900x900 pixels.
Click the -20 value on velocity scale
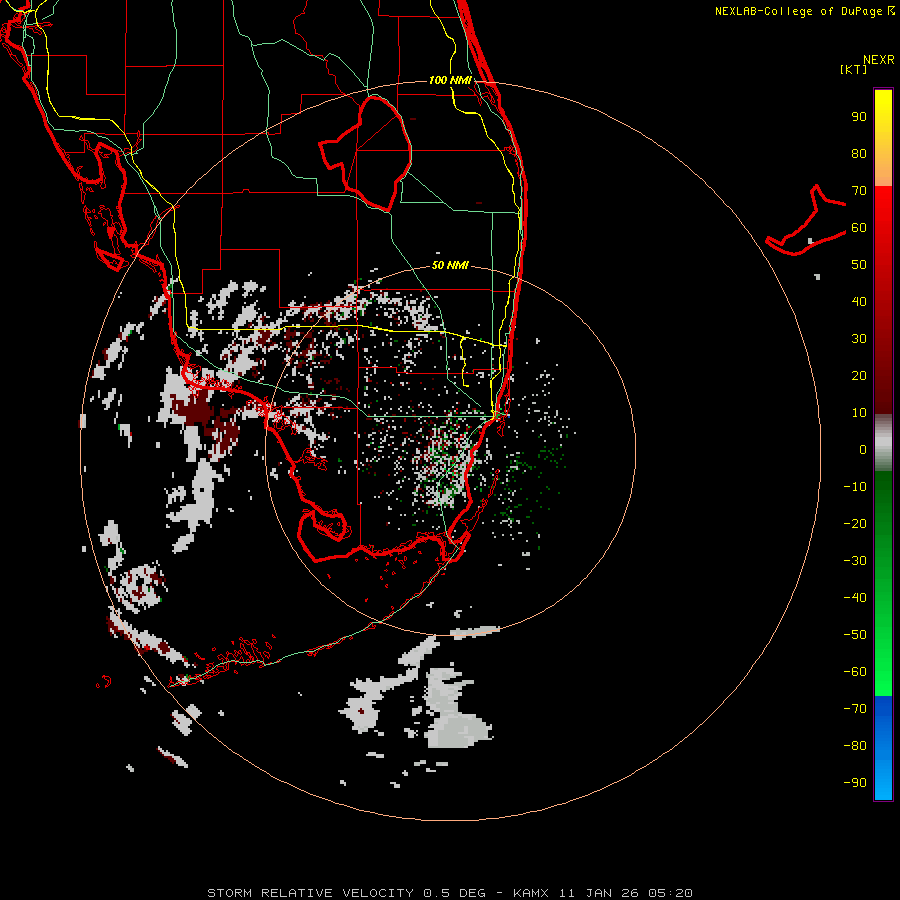(855, 524)
